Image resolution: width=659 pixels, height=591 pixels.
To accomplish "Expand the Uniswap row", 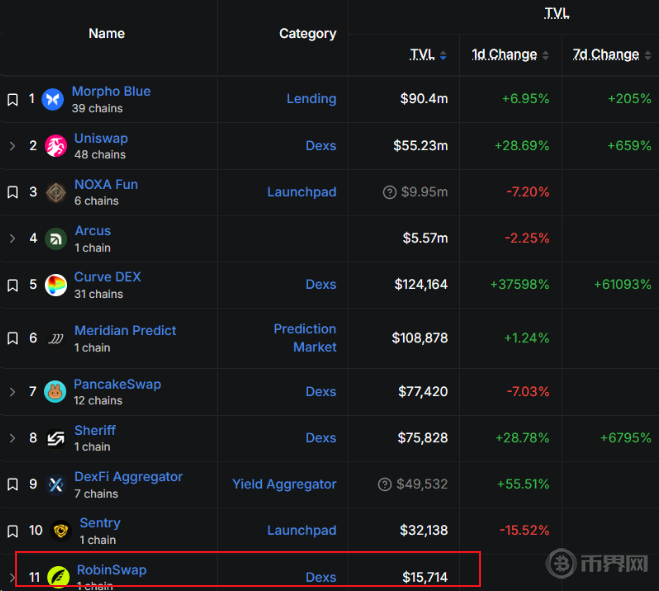I will (x=12, y=146).
